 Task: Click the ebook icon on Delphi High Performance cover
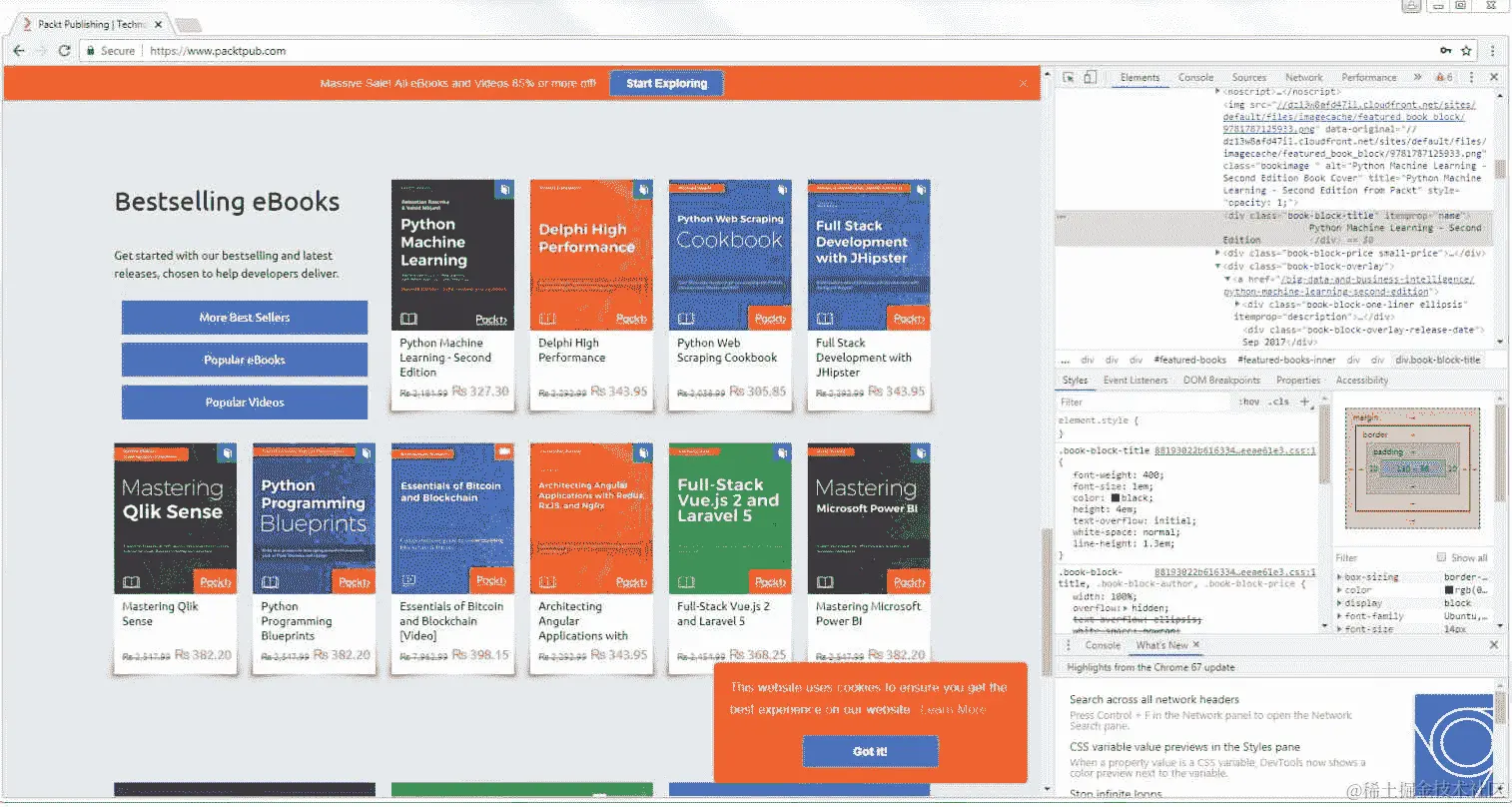coord(644,189)
